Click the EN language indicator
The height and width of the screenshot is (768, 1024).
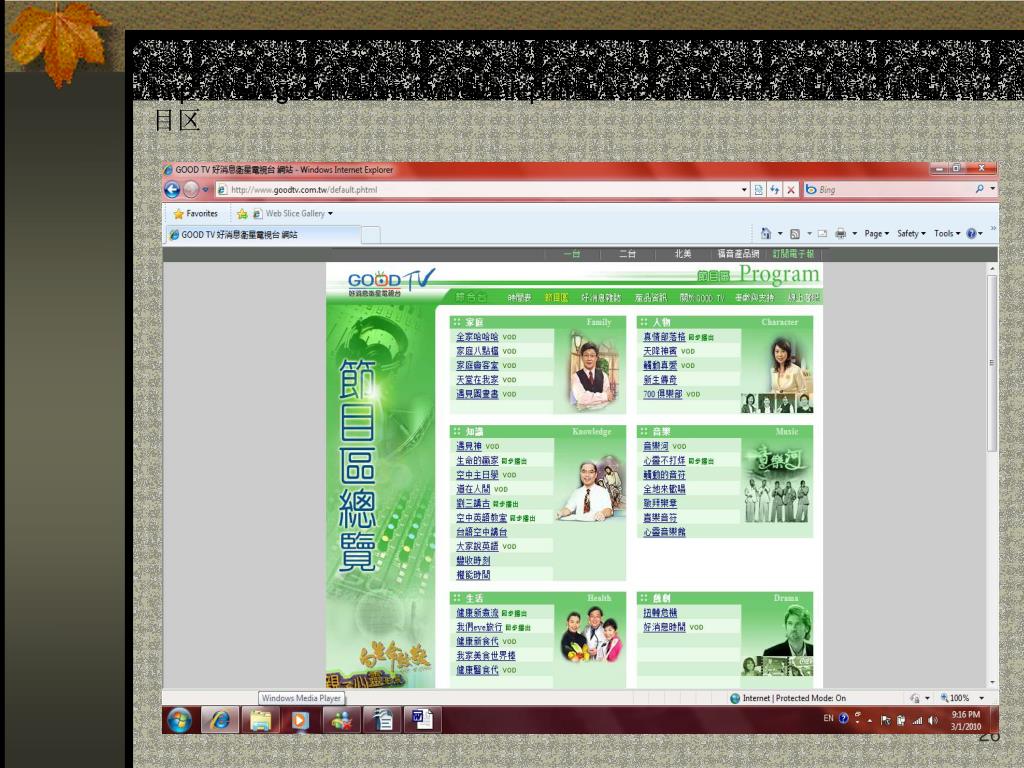[828, 718]
